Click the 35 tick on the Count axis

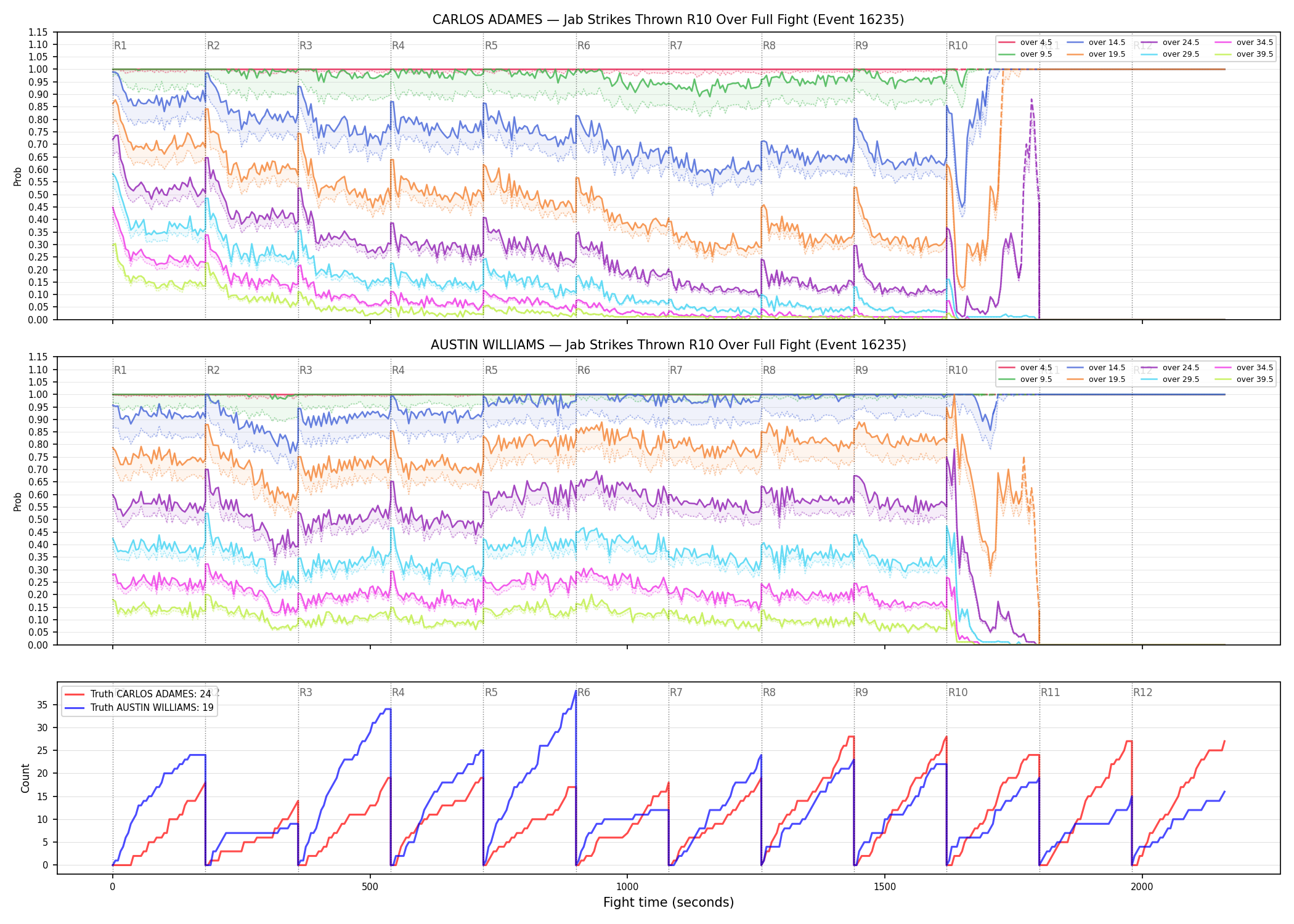pos(43,705)
